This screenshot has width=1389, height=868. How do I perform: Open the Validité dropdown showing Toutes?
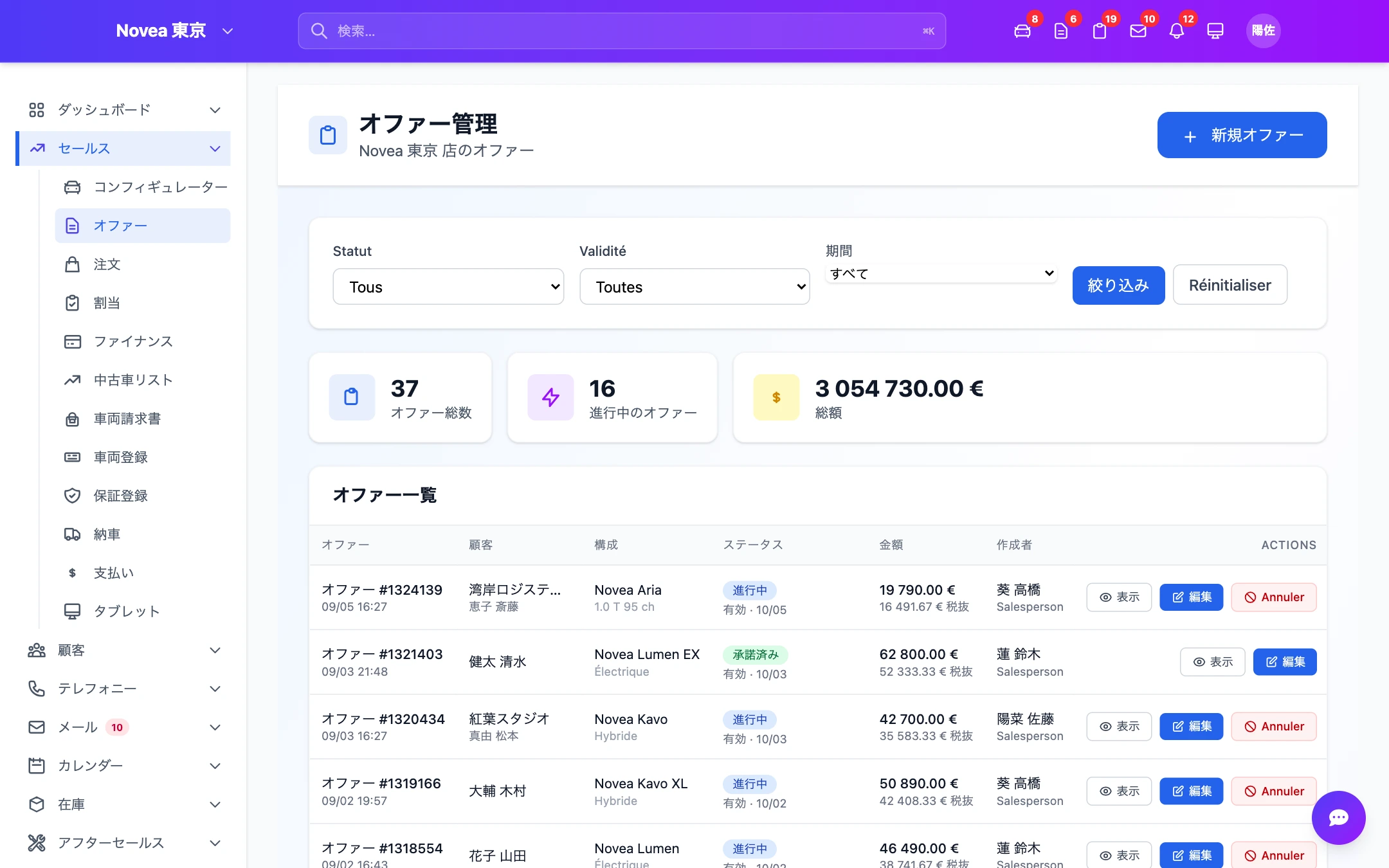tap(694, 287)
